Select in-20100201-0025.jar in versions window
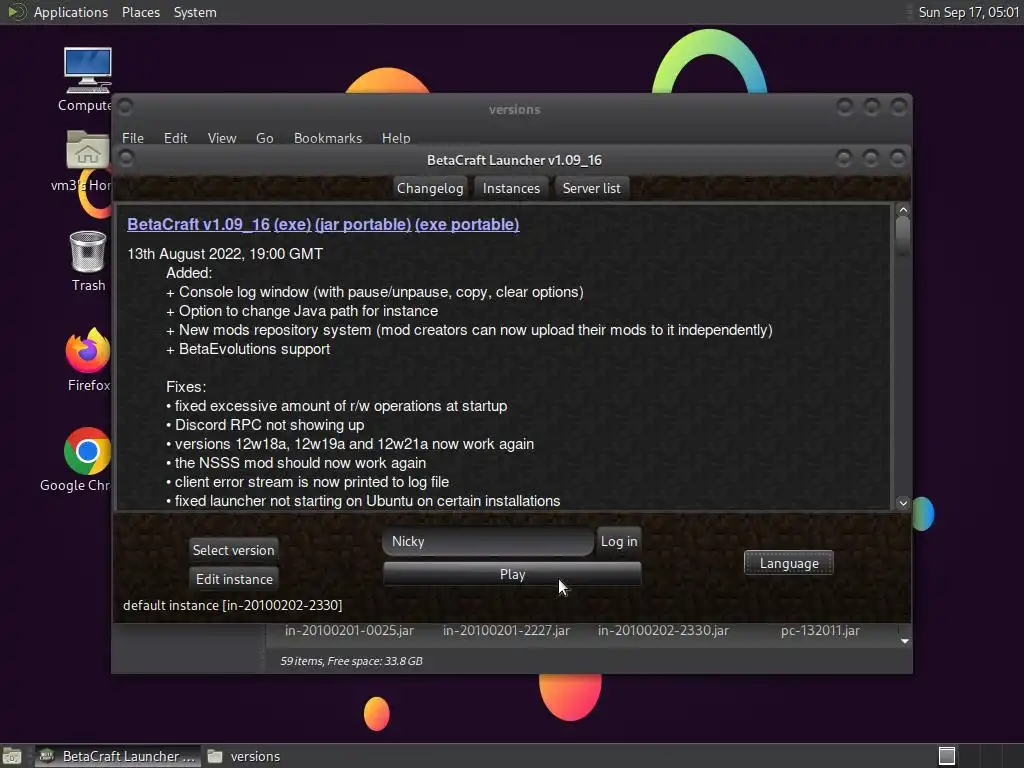Screen dimensions: 1024x768 coord(349,630)
